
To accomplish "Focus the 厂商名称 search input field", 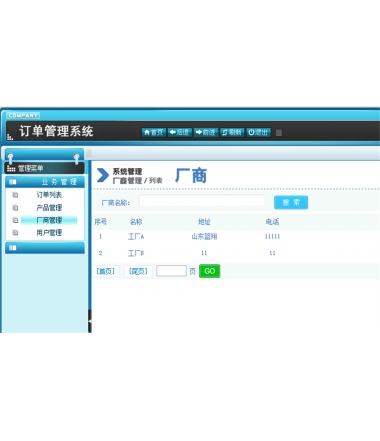I will 202,201.
